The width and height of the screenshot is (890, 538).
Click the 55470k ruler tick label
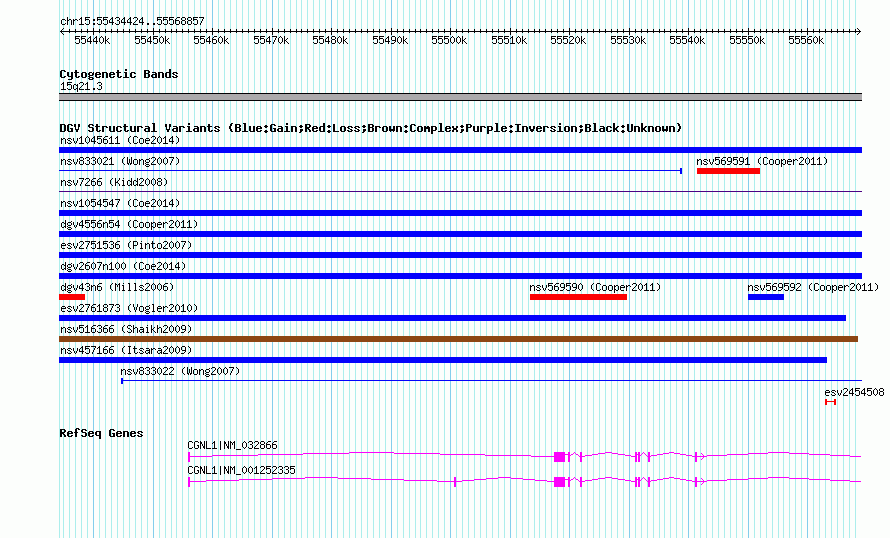[x=271, y=40]
